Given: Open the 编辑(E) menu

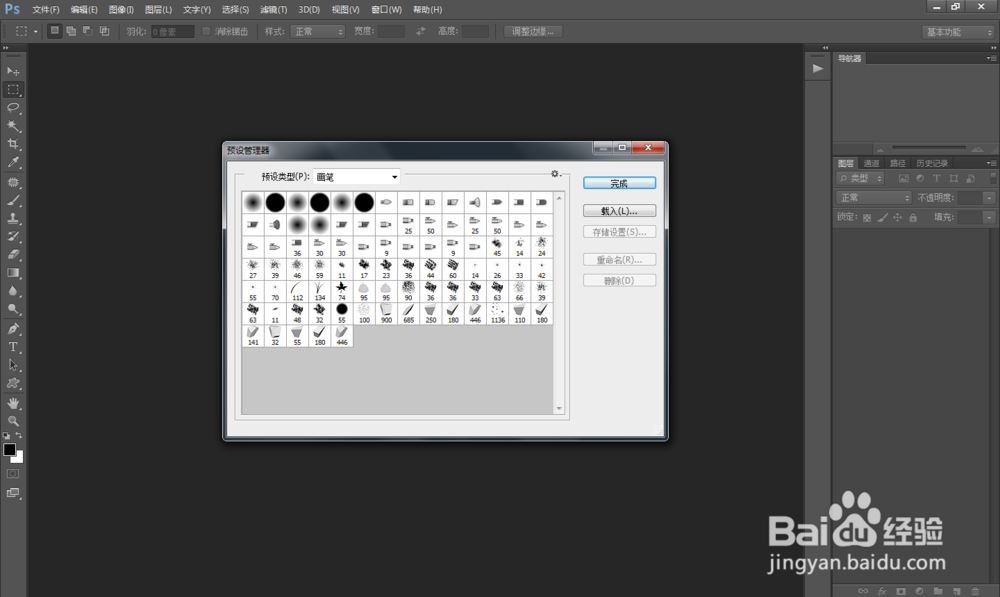Looking at the screenshot, I should click(84, 10).
